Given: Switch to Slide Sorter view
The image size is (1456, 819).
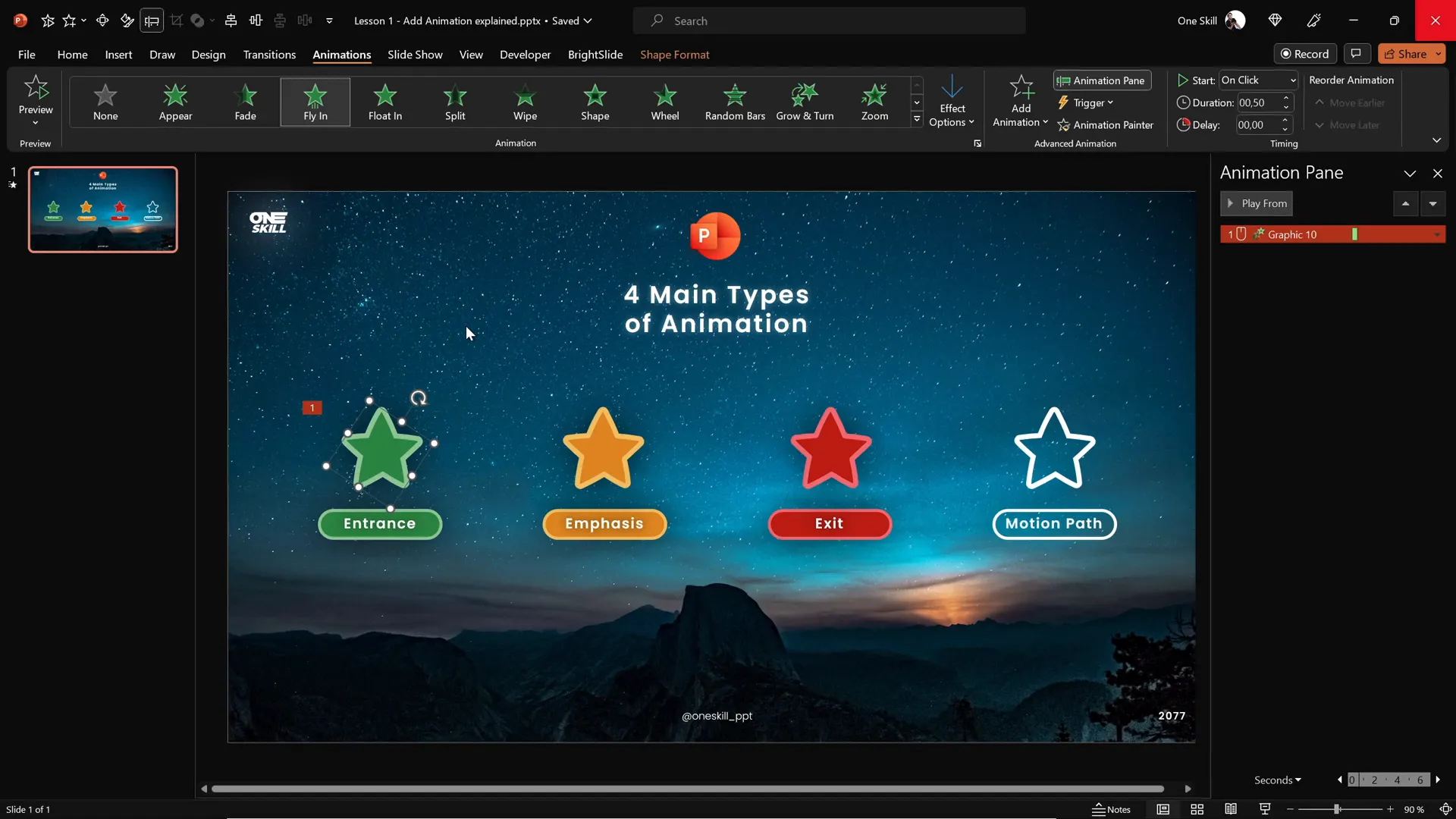Looking at the screenshot, I should 1197,809.
